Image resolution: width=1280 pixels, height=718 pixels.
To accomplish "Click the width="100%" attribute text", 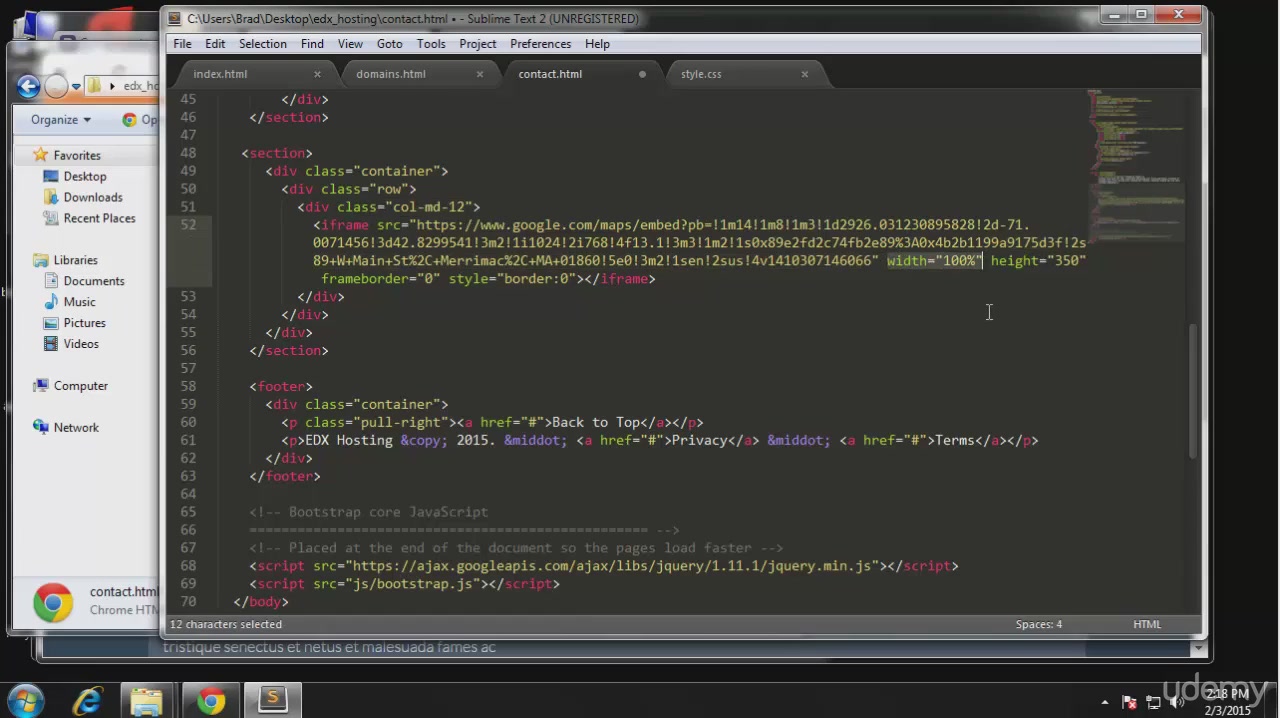I will coord(935,261).
